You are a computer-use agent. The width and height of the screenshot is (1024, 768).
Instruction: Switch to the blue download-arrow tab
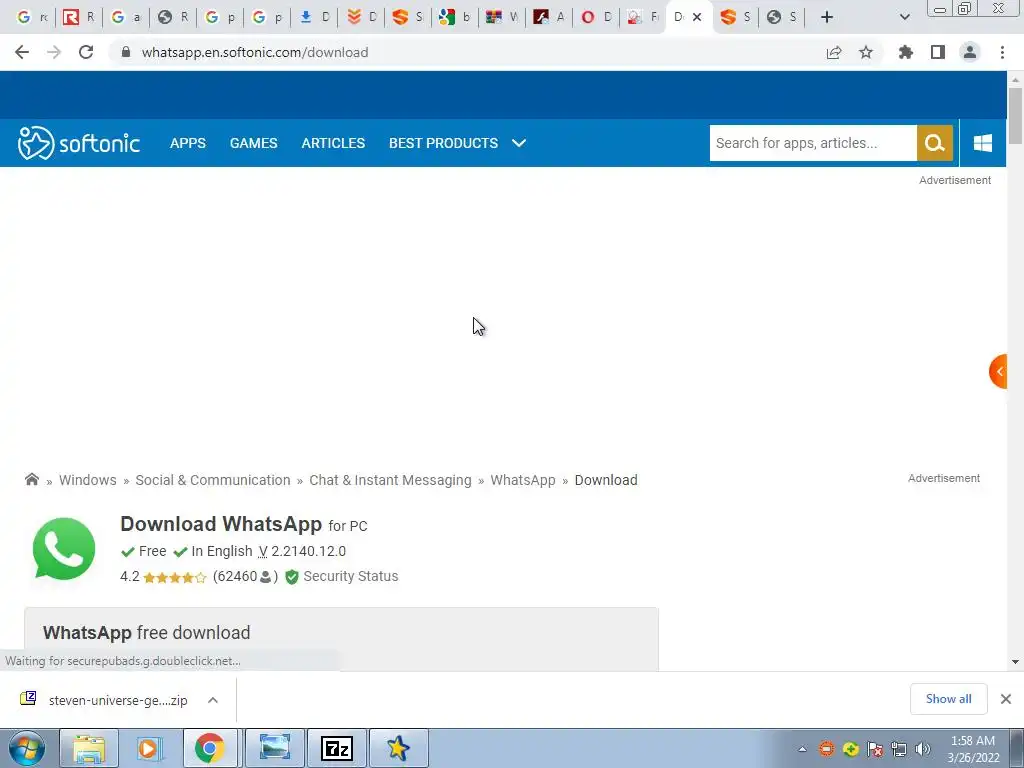tap(313, 17)
